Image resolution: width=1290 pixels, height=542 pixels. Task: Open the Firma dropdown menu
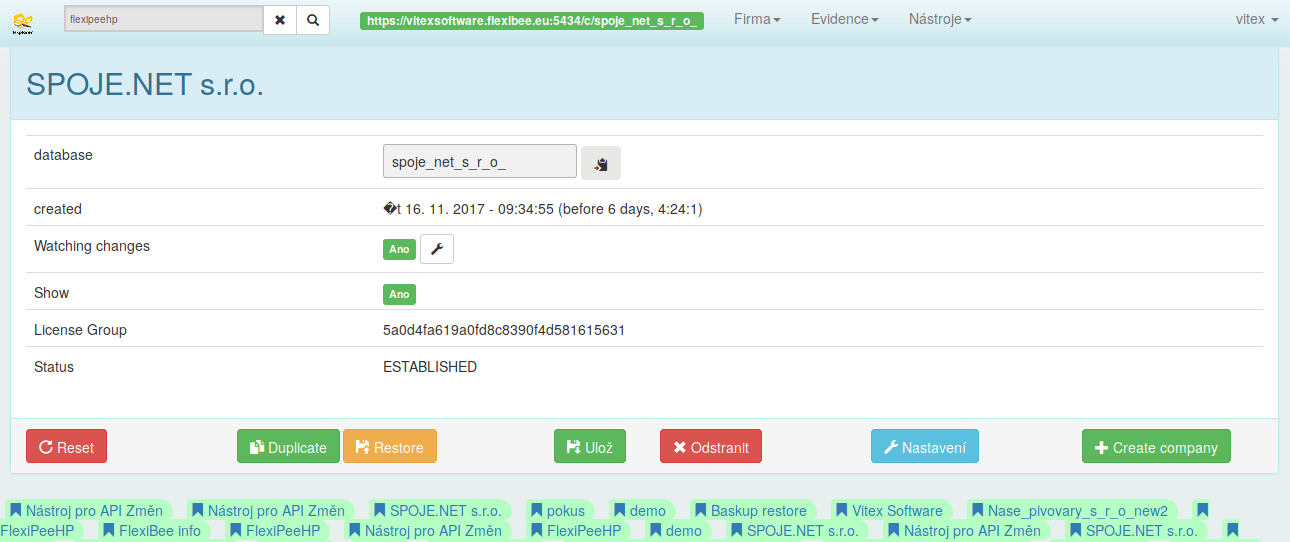point(757,19)
